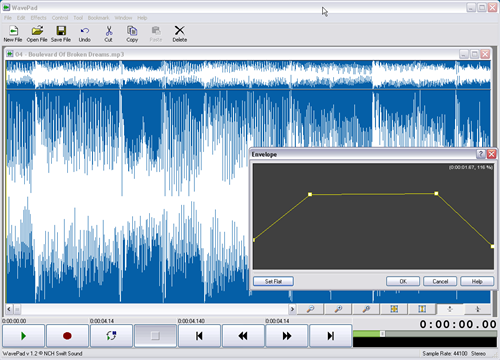
Task: Open the Control menu
Action: click(x=60, y=18)
